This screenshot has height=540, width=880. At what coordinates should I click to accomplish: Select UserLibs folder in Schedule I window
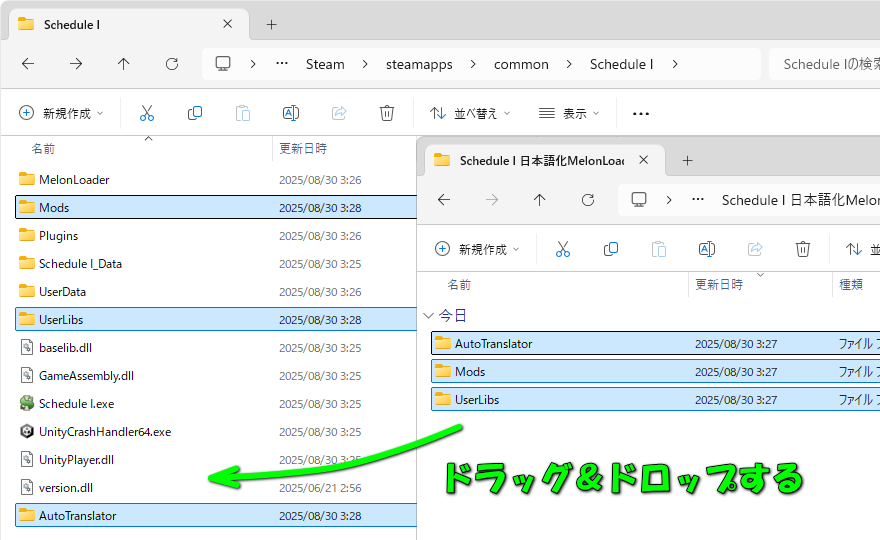(216, 319)
